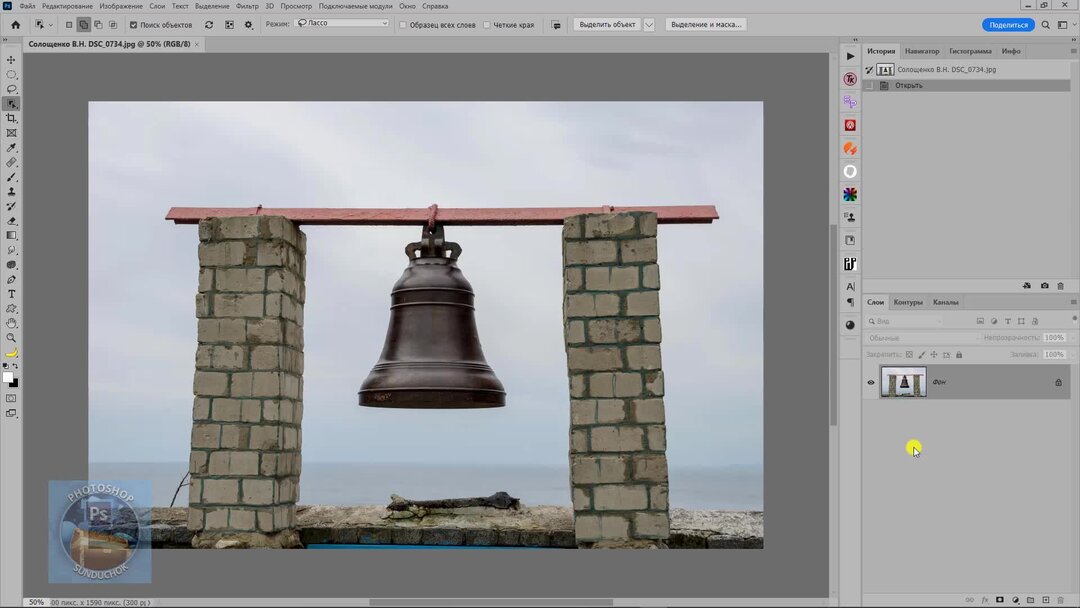The height and width of the screenshot is (608, 1080).
Task: Create a new layer plus icon
Action: (x=1046, y=600)
